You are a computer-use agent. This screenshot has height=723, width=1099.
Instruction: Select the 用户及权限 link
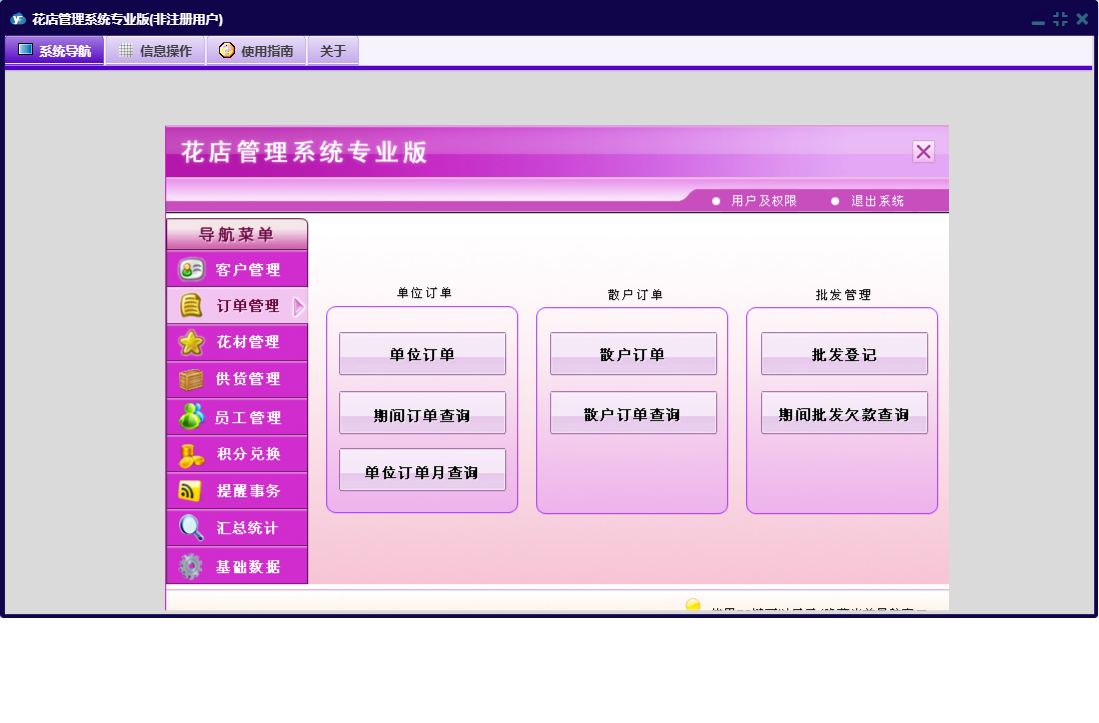click(x=763, y=201)
